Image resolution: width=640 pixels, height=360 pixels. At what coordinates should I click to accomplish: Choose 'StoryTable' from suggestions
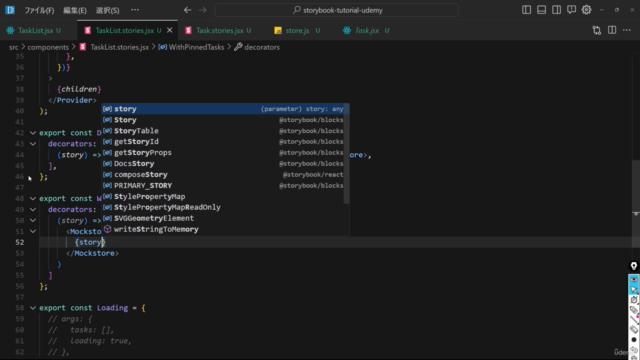click(x=223, y=131)
